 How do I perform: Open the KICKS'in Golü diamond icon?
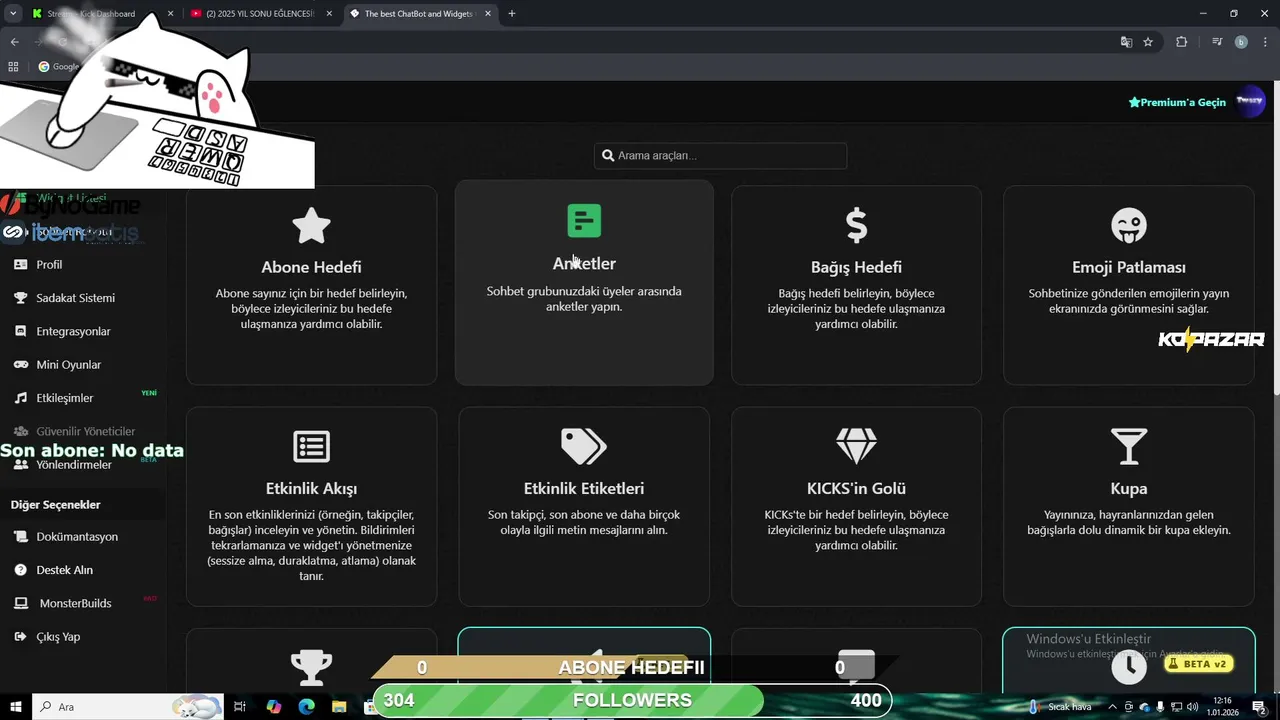[x=856, y=447]
